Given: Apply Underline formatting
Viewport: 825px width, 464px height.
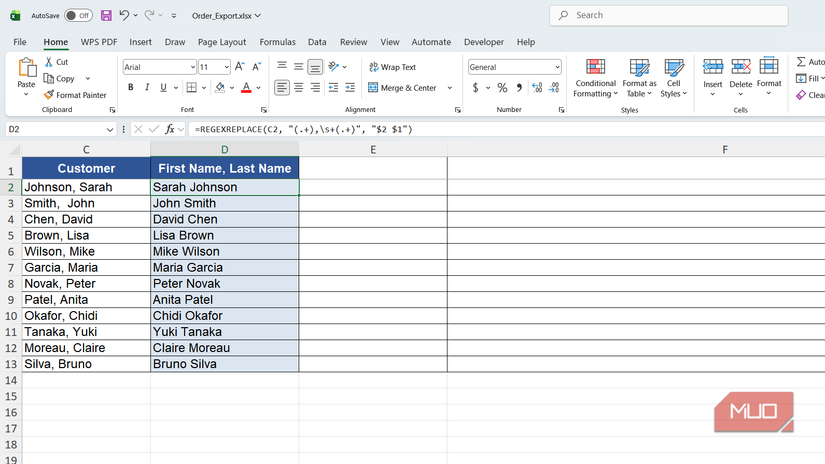Looking at the screenshot, I should pos(163,87).
